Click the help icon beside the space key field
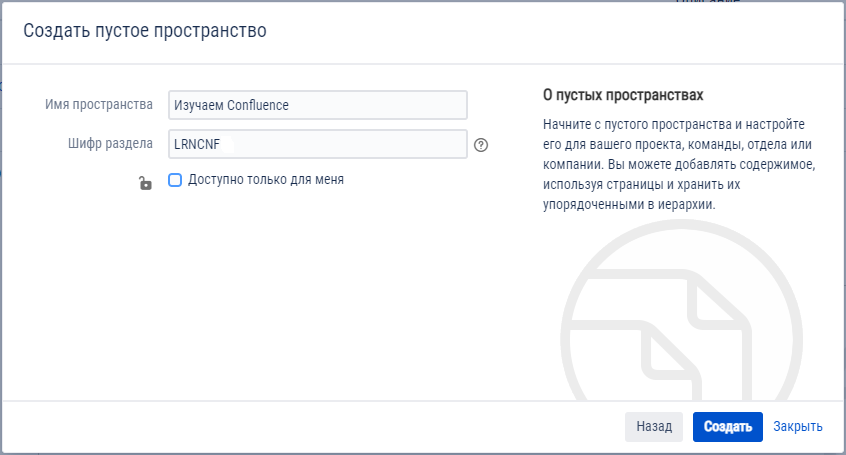Viewport: 846px width, 455px height. click(481, 145)
